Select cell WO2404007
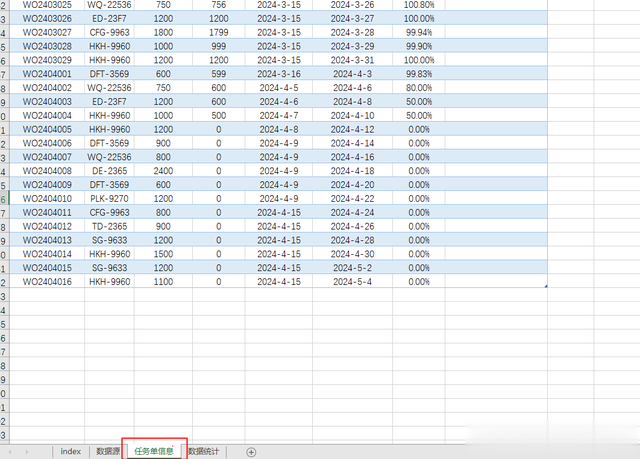The height and width of the screenshot is (459, 640). (x=47, y=157)
